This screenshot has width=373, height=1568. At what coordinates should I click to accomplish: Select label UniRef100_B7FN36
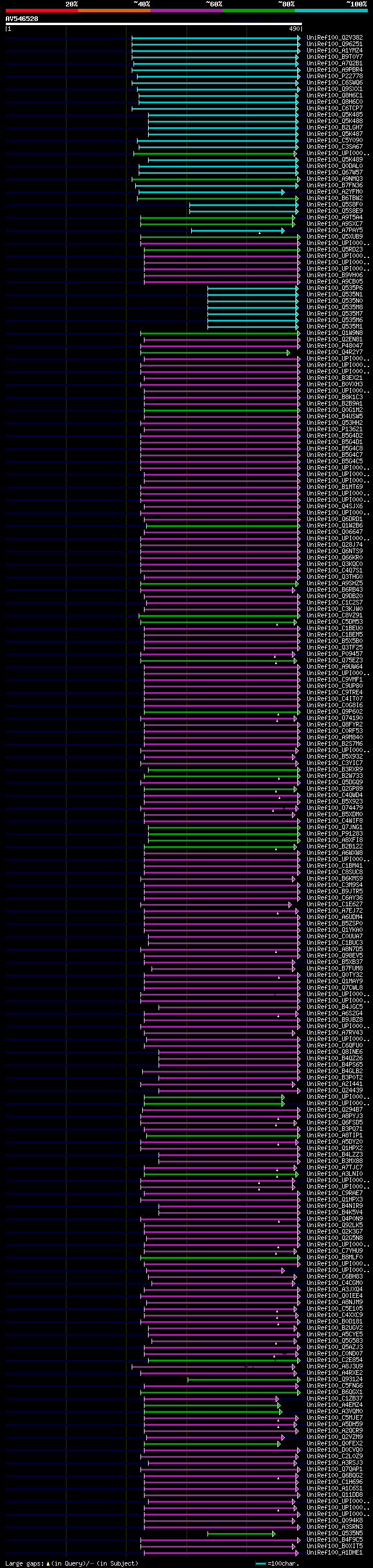click(x=335, y=185)
